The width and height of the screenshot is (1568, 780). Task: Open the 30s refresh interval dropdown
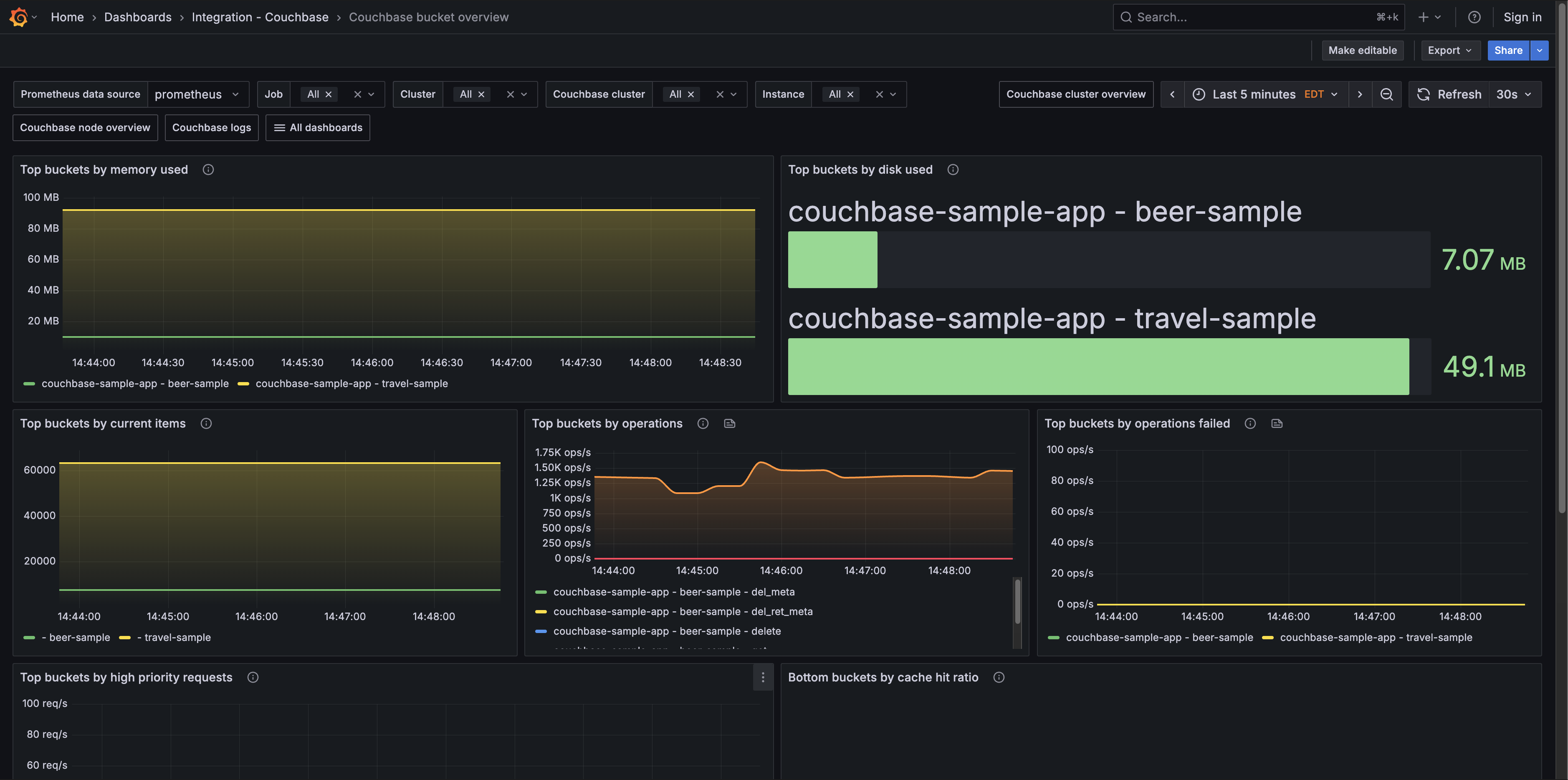coord(1515,94)
